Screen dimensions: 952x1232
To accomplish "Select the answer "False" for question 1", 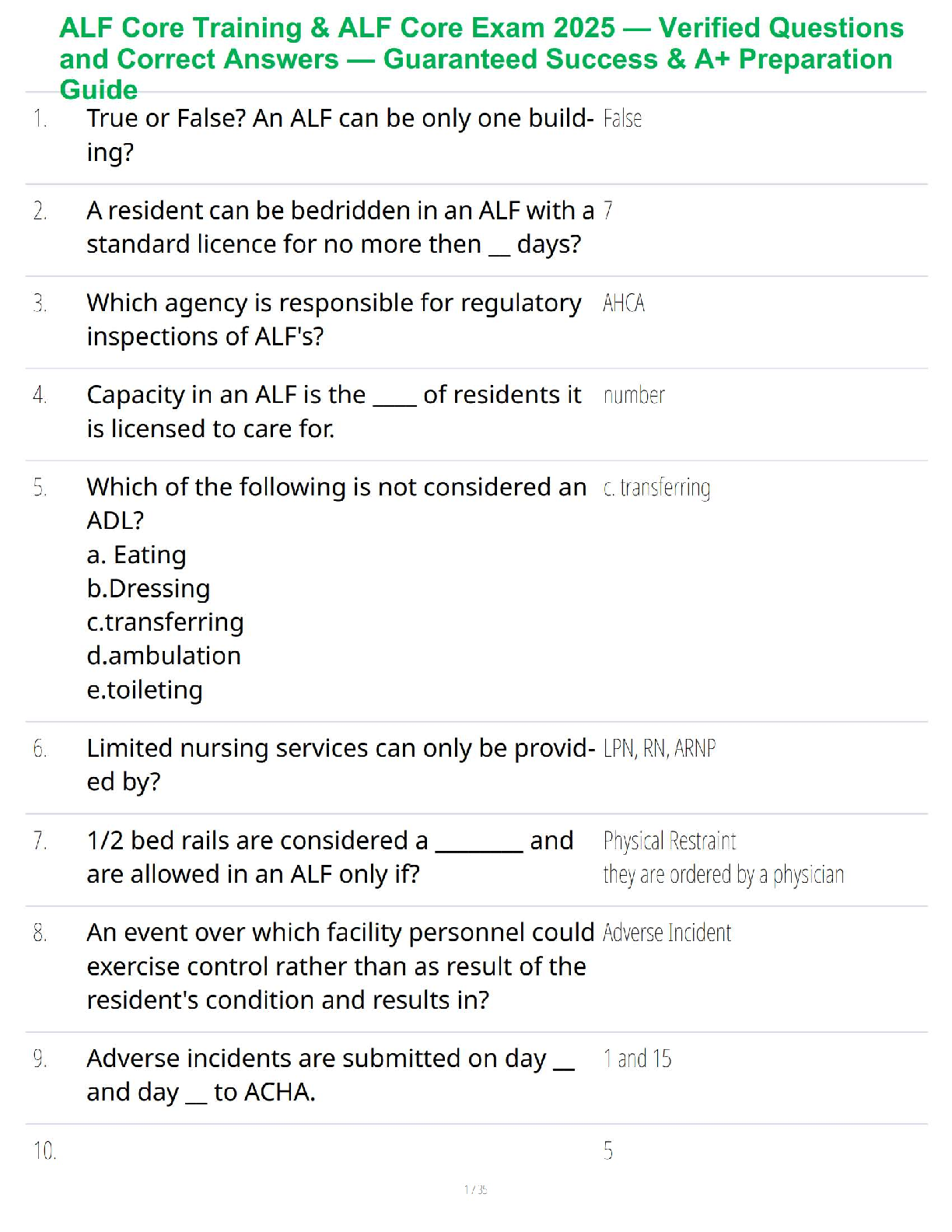I will coord(622,119).
